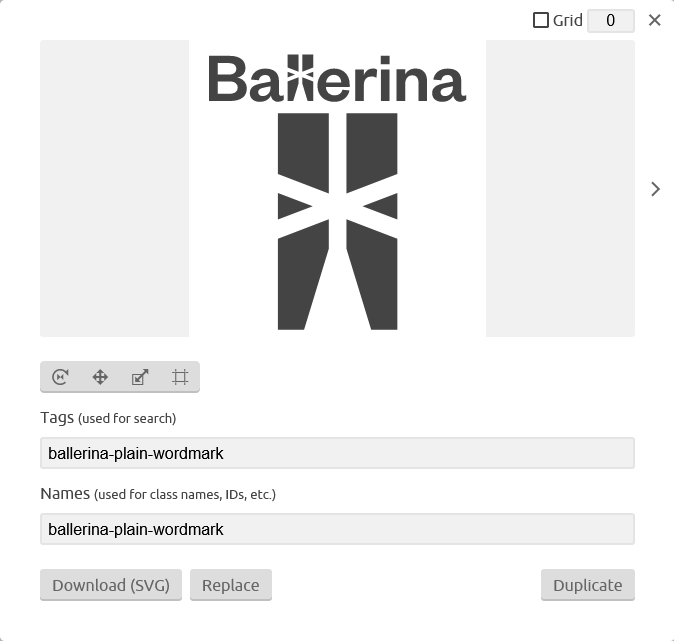Duplicate the ballerina-plain-wordmark glyph

588,585
